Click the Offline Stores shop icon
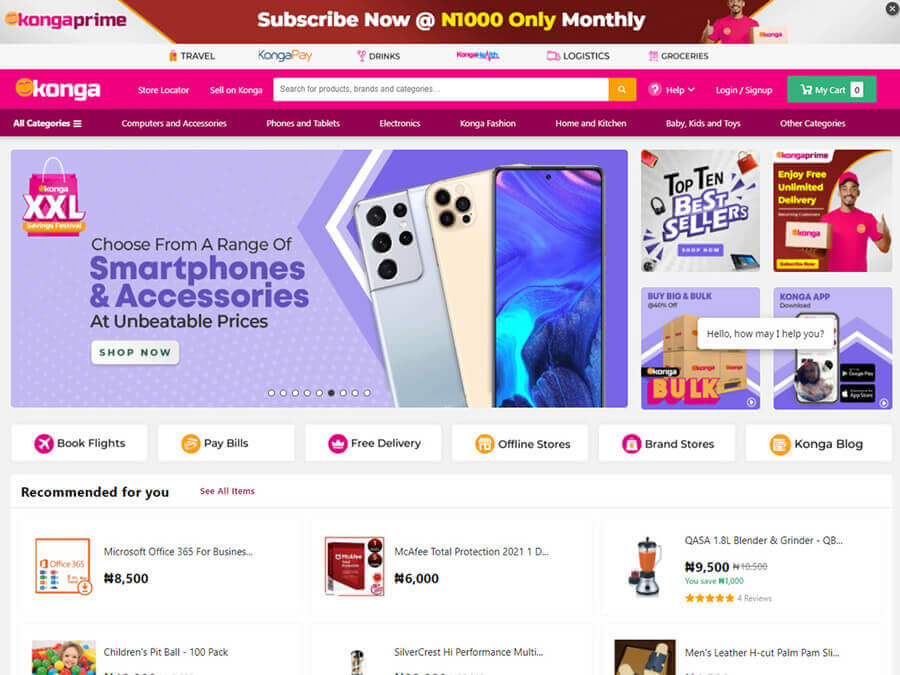The image size is (900, 675). coord(484,444)
